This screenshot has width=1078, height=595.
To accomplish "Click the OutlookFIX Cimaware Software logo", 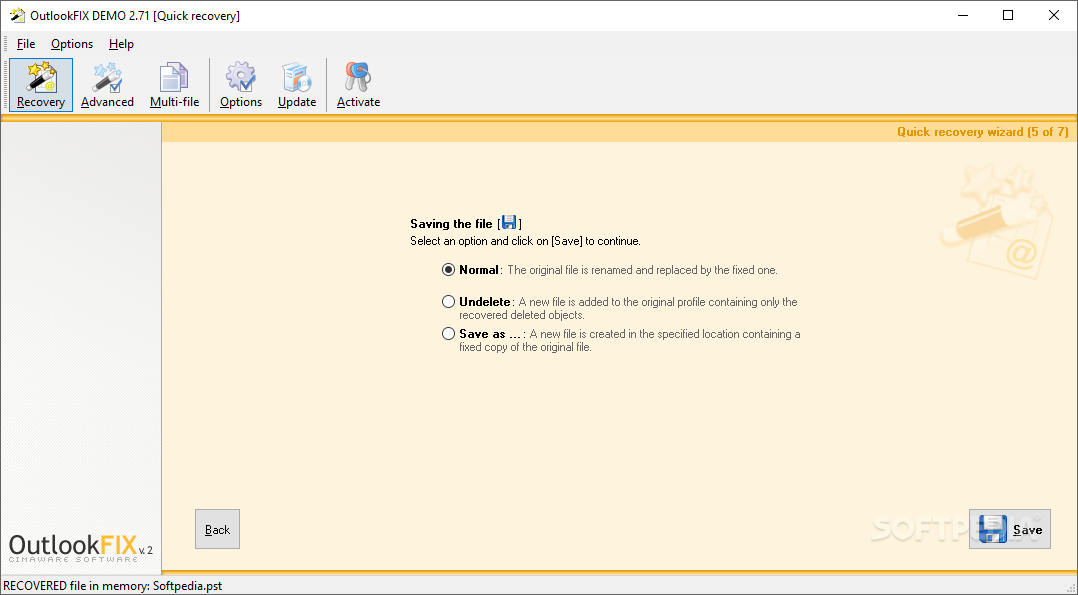I will pos(80,548).
